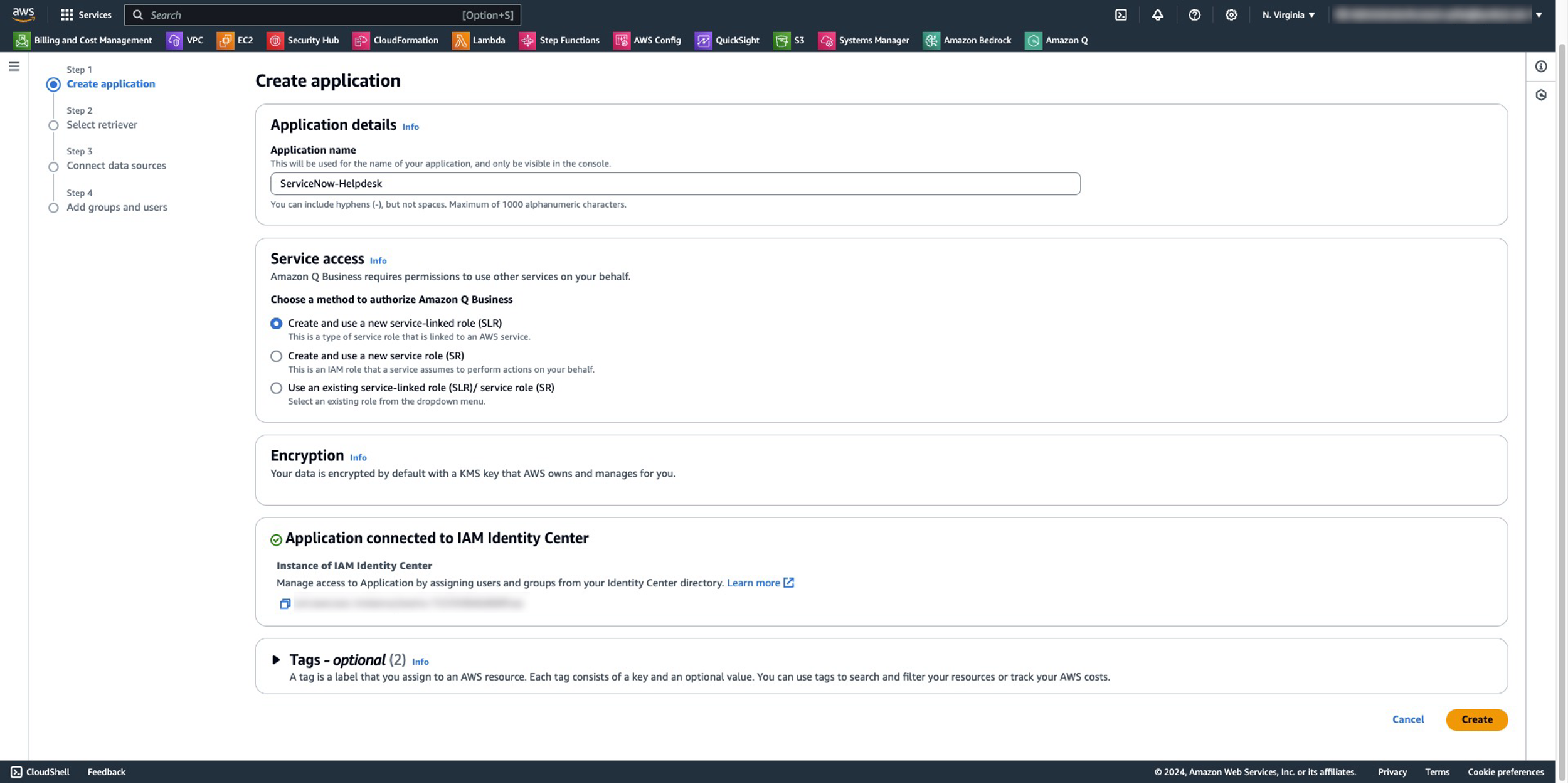The width and height of the screenshot is (1568, 784).
Task: Click the help question mark icon
Action: (1194, 15)
